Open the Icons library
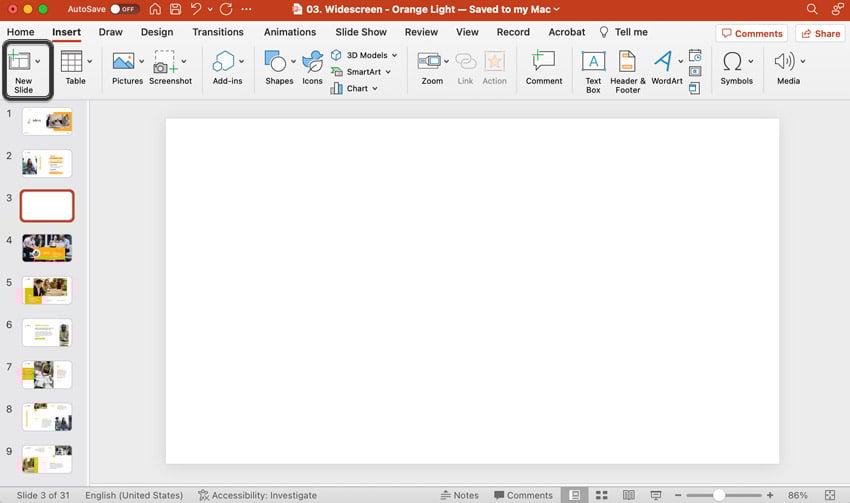The height and width of the screenshot is (503, 850). click(312, 67)
